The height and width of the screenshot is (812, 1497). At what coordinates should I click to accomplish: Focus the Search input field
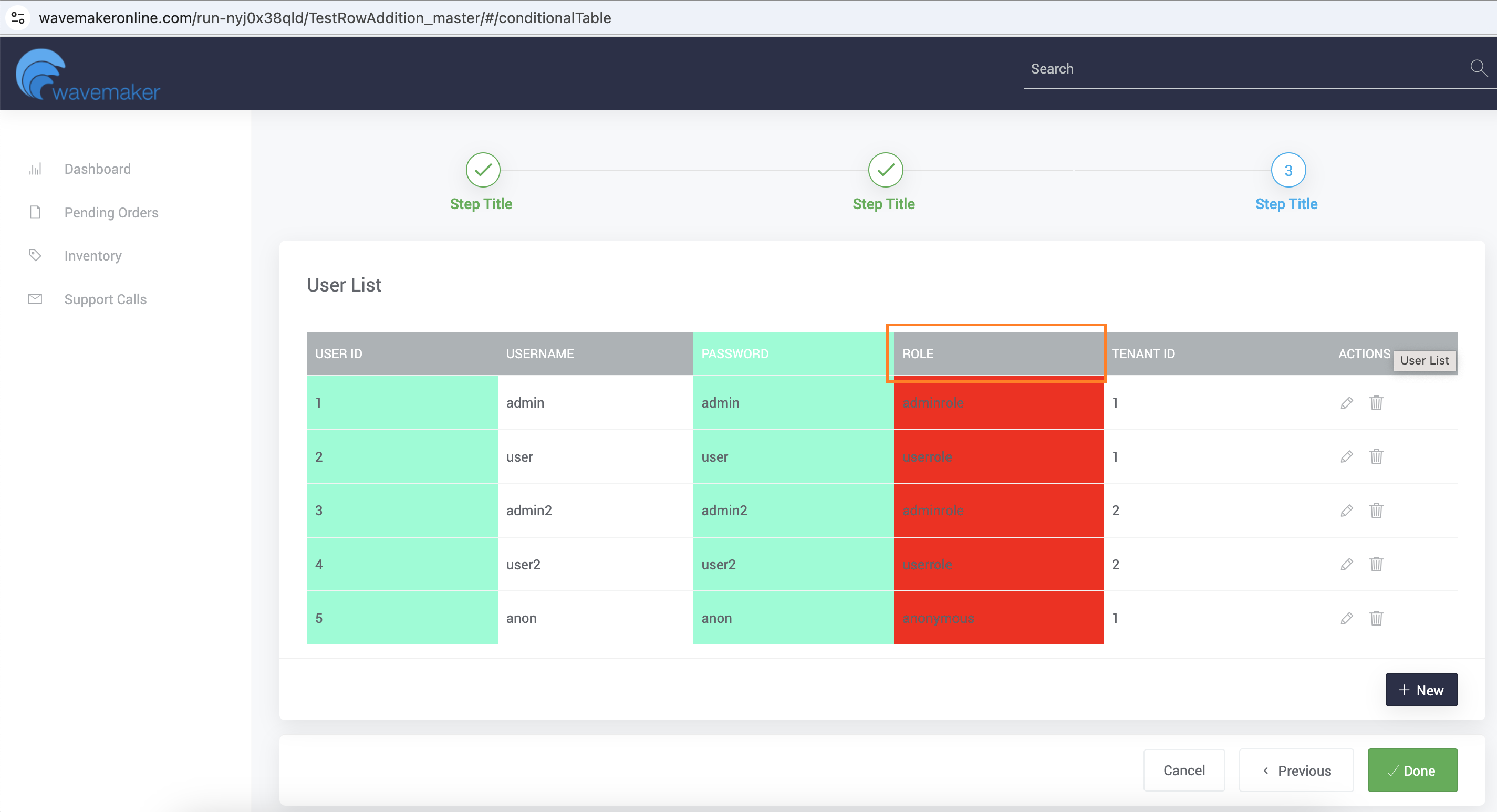click(1244, 69)
